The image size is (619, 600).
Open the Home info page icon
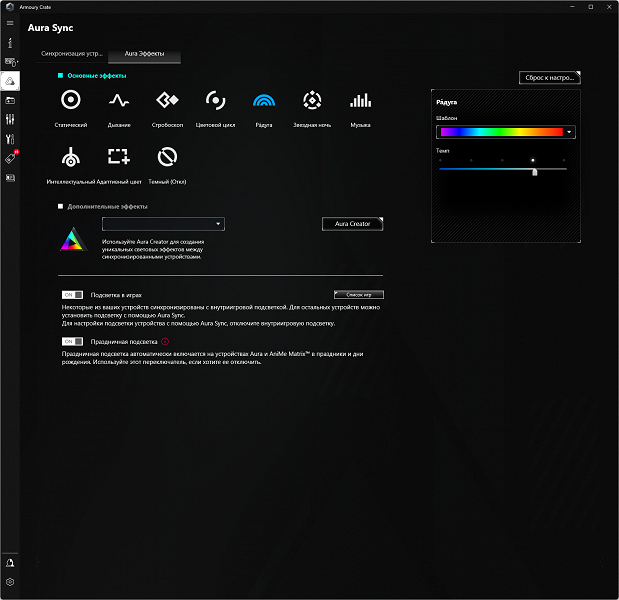(x=10, y=43)
